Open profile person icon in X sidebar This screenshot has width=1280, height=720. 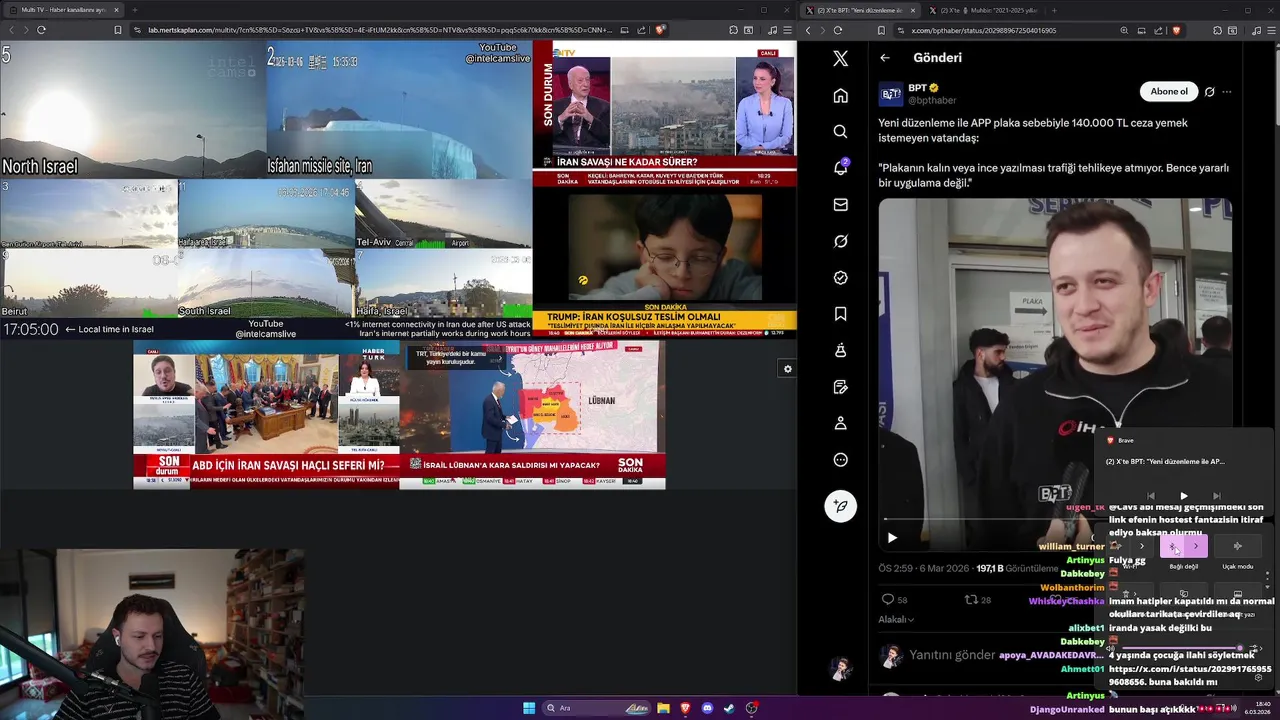tap(840, 423)
